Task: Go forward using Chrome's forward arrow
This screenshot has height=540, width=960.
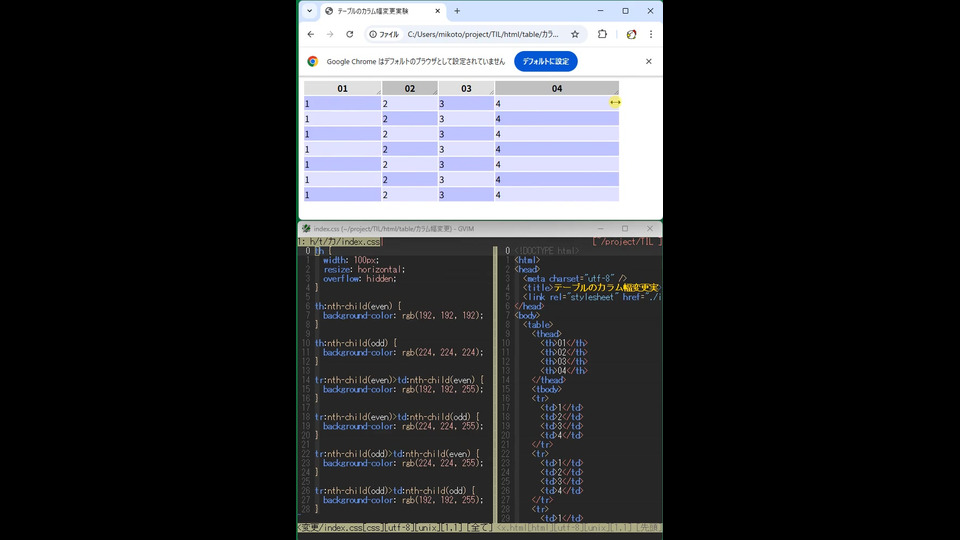Action: (x=330, y=34)
